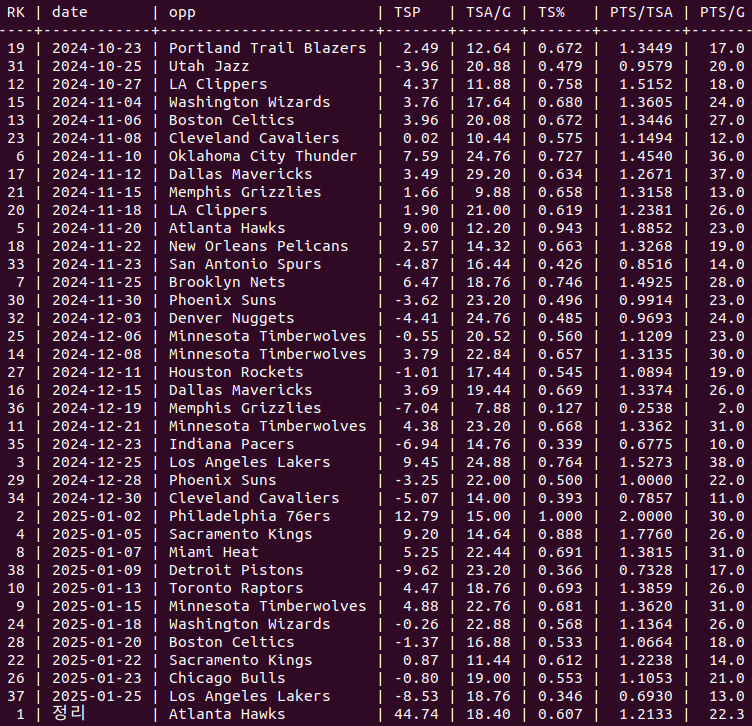Click summary PTS/G value 22.3
The width and height of the screenshot is (752, 726).
[727, 714]
